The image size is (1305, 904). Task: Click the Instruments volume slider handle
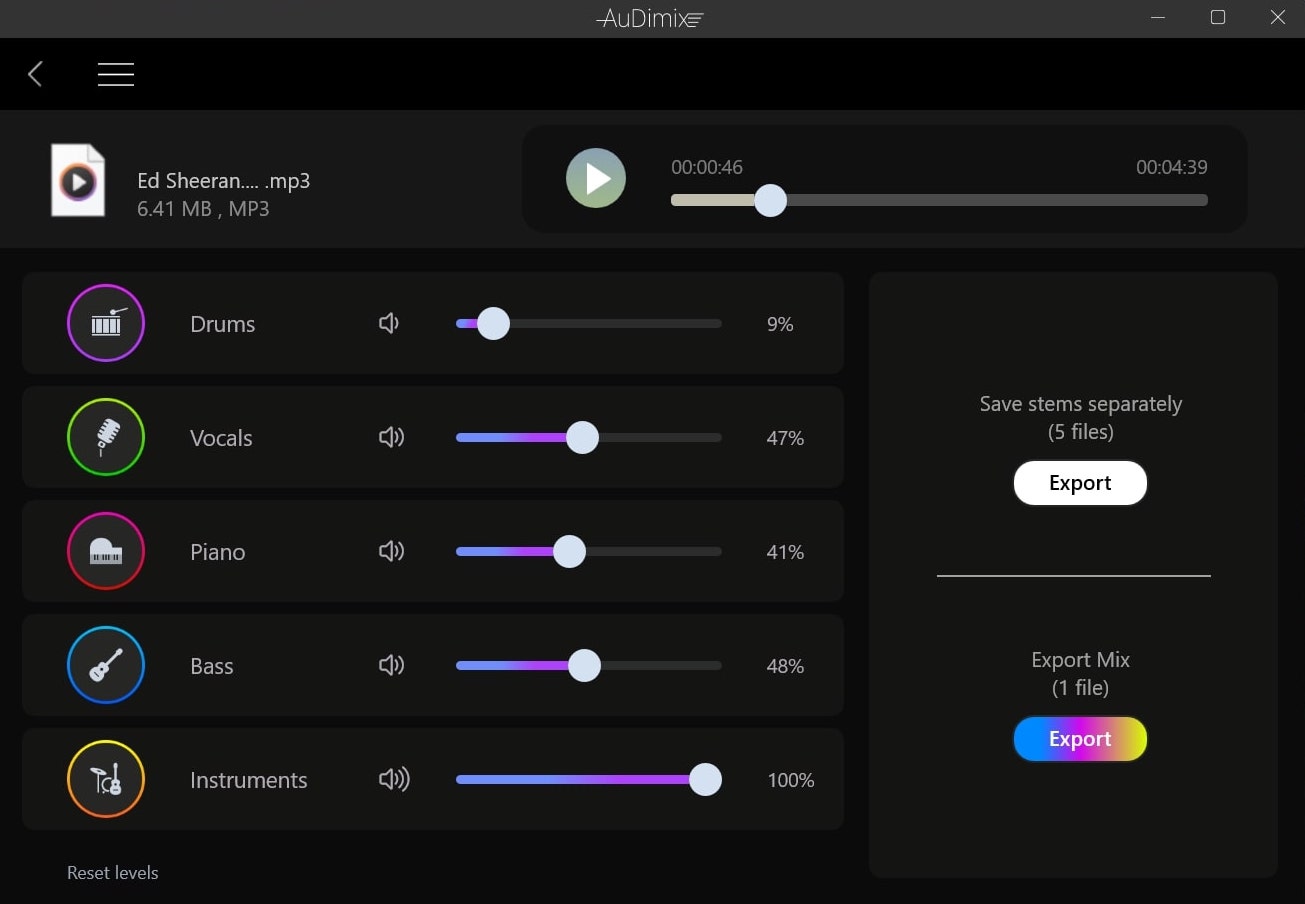coord(705,780)
